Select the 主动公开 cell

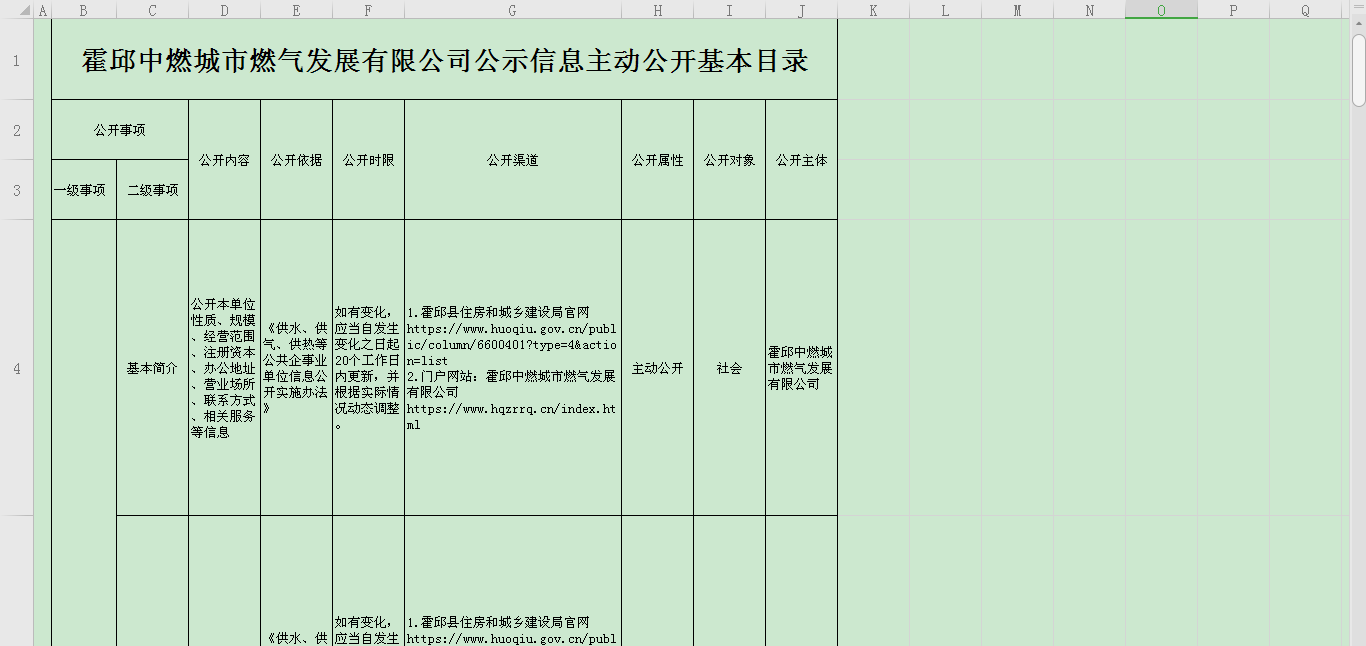click(x=657, y=368)
